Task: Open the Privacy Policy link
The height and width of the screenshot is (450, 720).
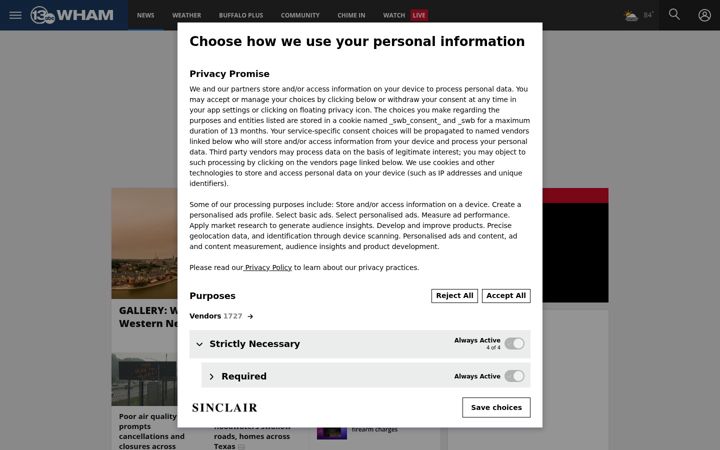Action: [268, 268]
